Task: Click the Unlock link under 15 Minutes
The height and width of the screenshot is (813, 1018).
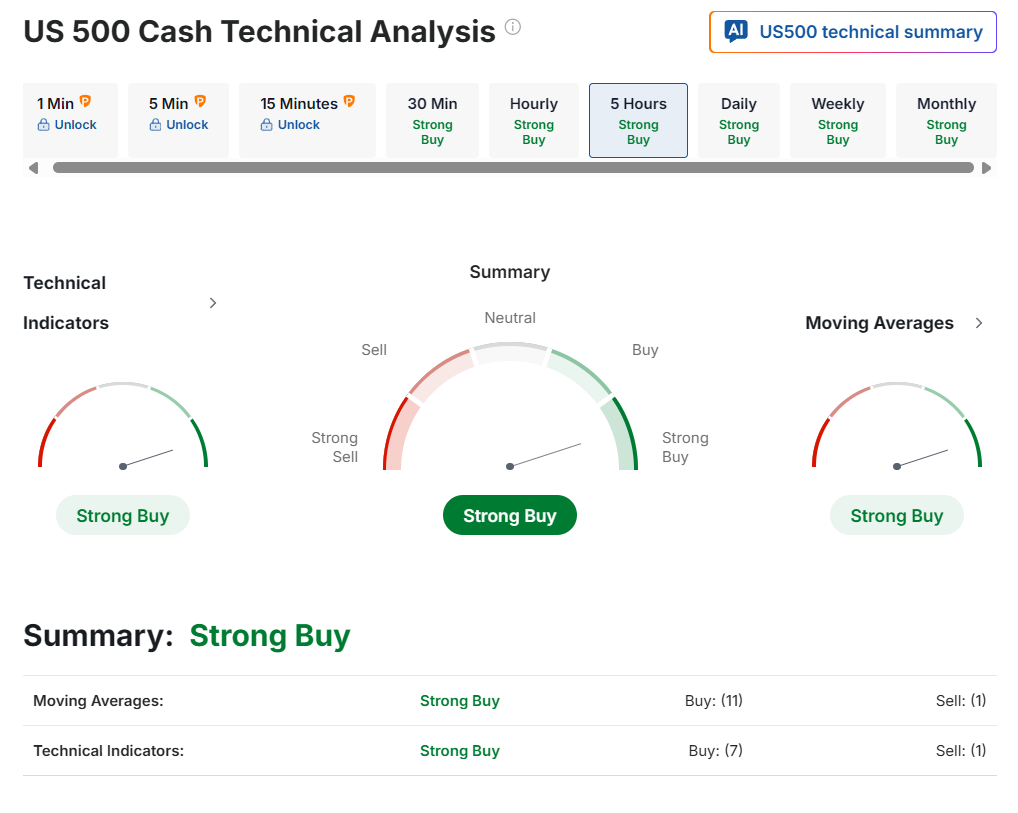Action: pyautogui.click(x=299, y=125)
